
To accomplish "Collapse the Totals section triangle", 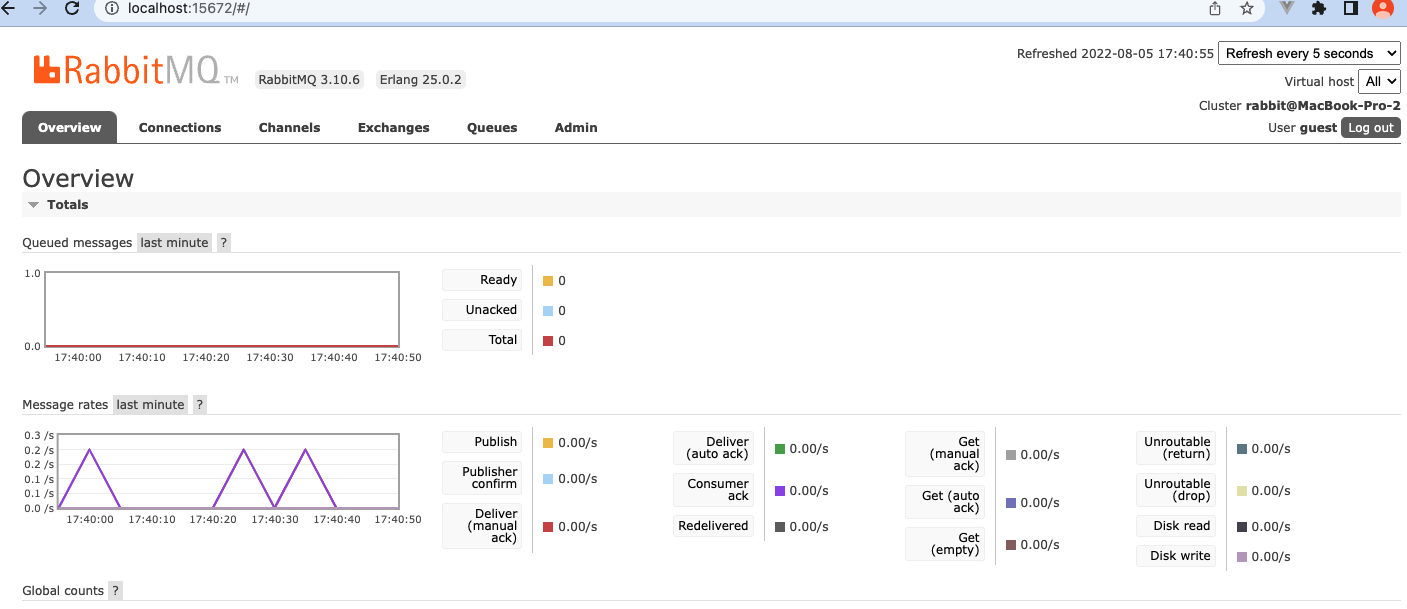I will pos(34,205).
